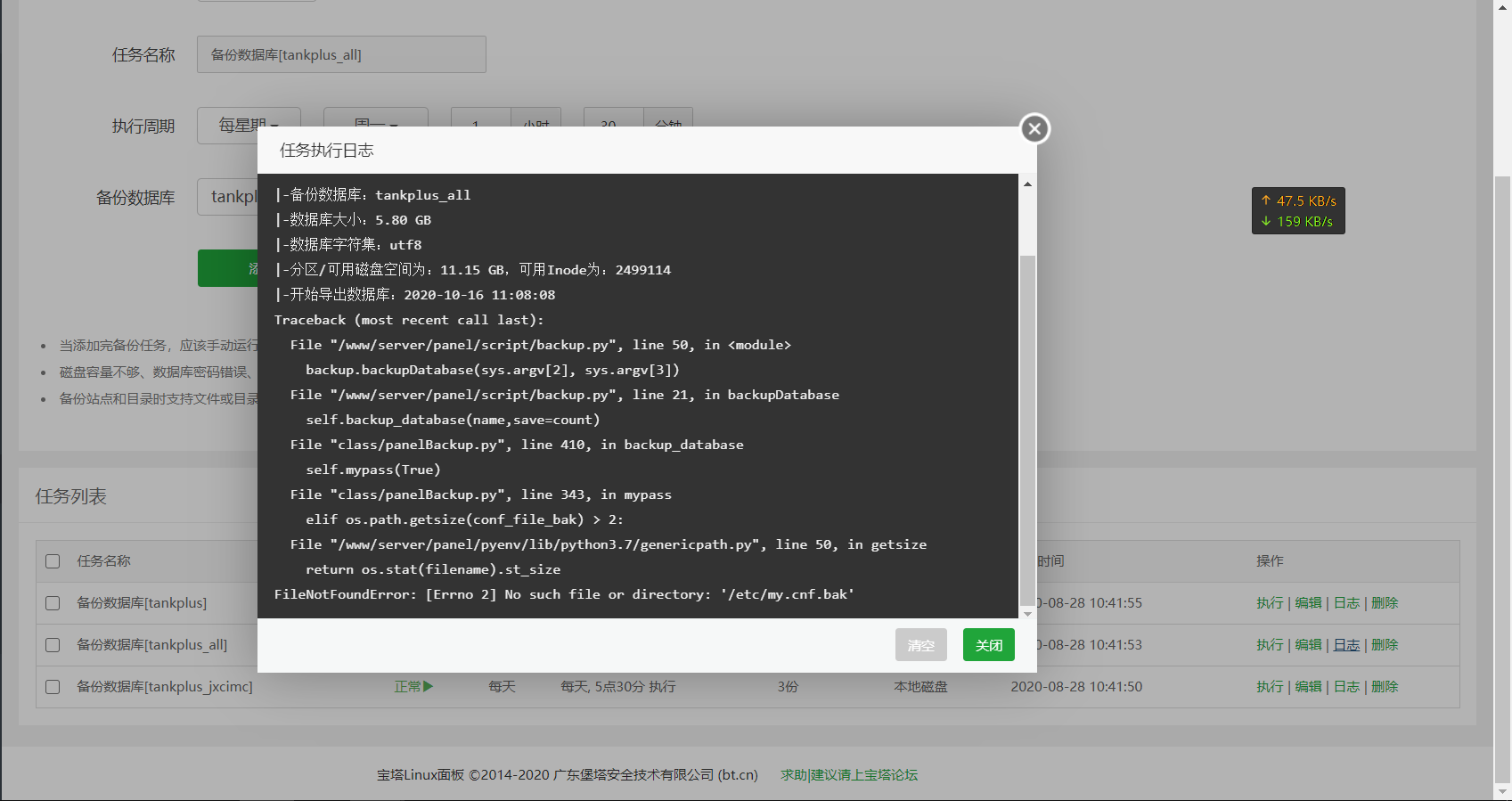Click 编辑 for the tankplus_jxcimc row
This screenshot has width=1512, height=801.
pos(1308,687)
